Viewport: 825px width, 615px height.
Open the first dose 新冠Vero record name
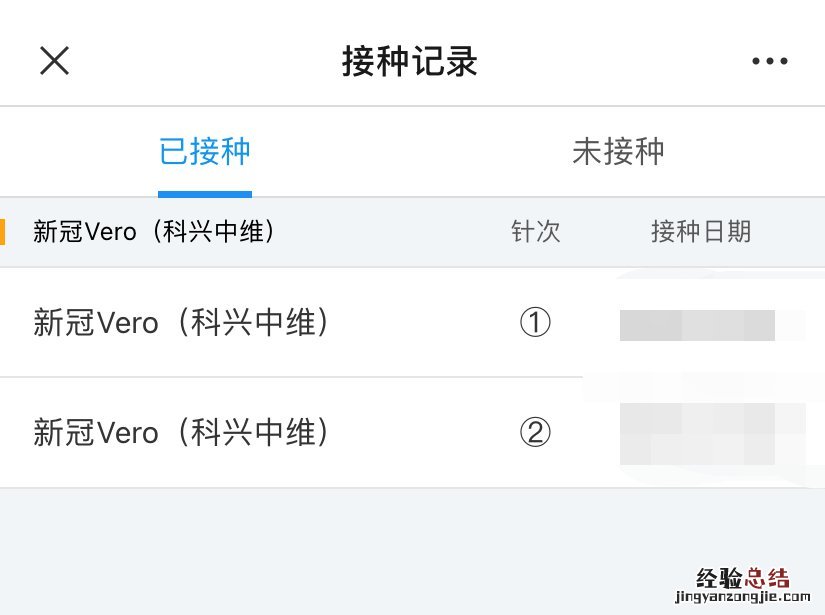[181, 323]
